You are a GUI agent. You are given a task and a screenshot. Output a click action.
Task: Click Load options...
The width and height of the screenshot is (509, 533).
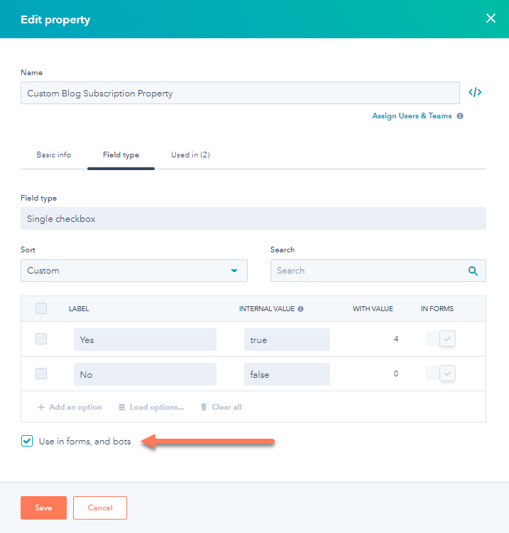tap(151, 407)
